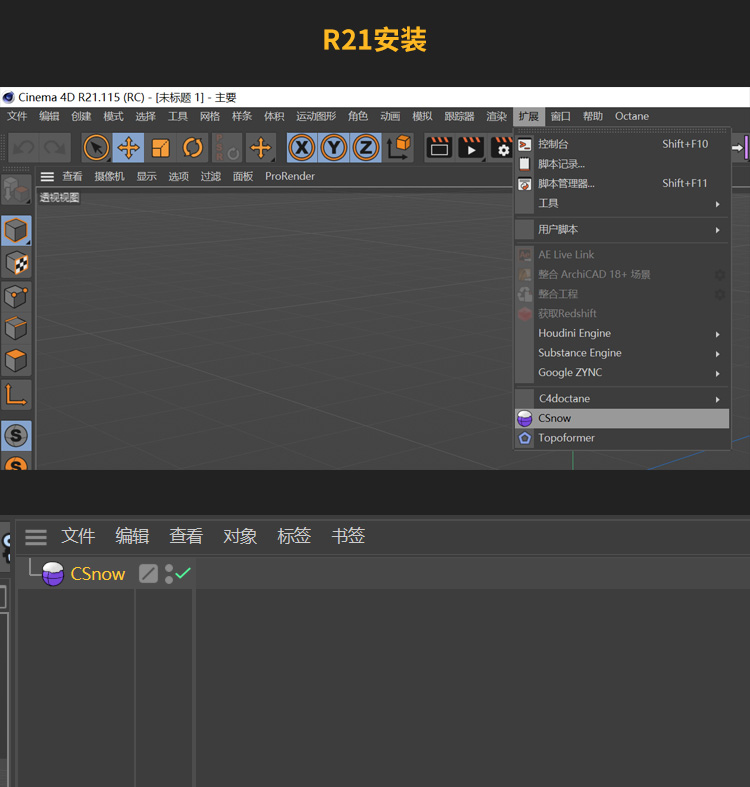The height and width of the screenshot is (787, 750).
Task: Choose 脚本管理器... menu entry
Action: (622, 184)
